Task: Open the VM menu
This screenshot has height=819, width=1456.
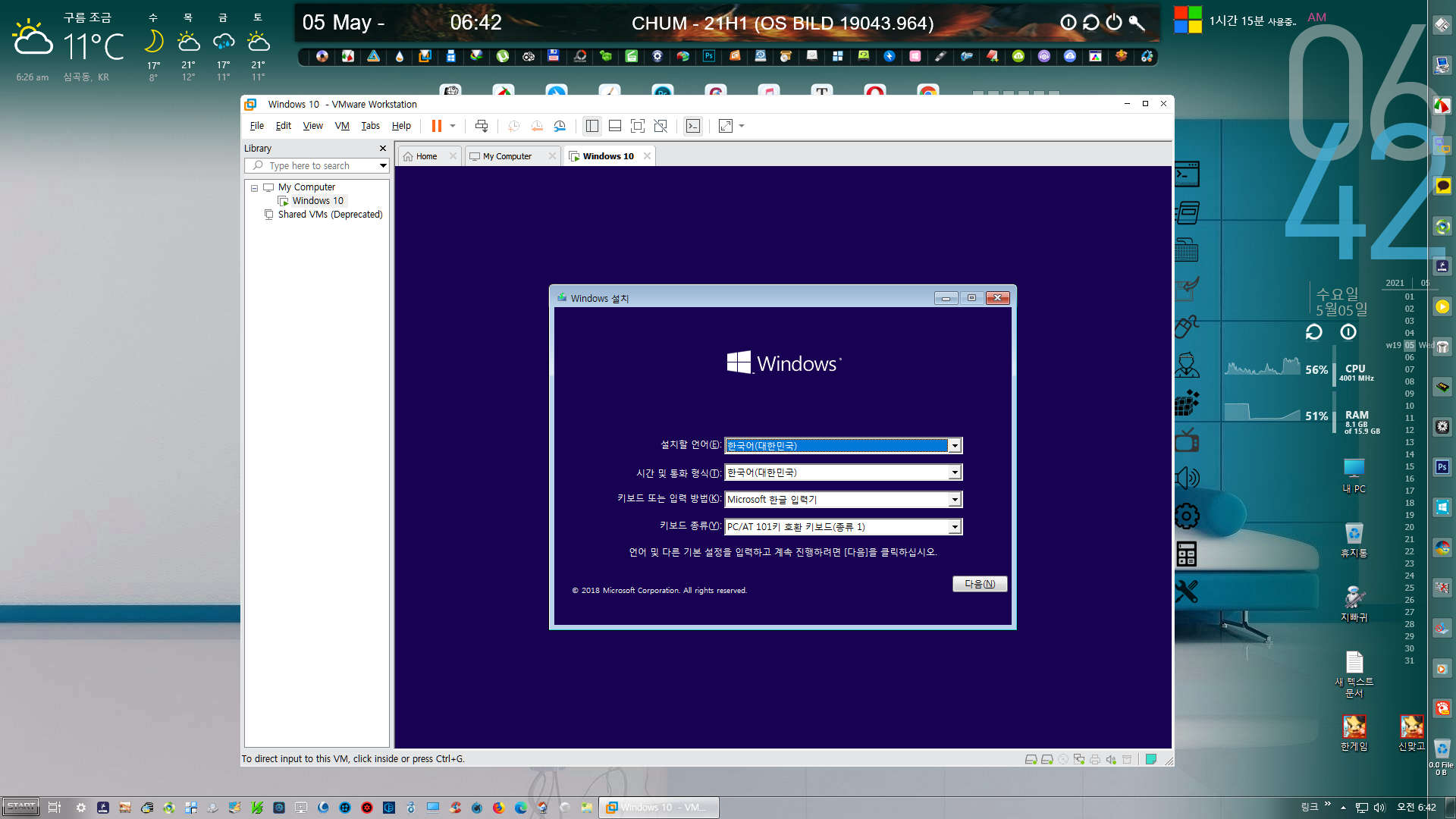Action: 342,126
